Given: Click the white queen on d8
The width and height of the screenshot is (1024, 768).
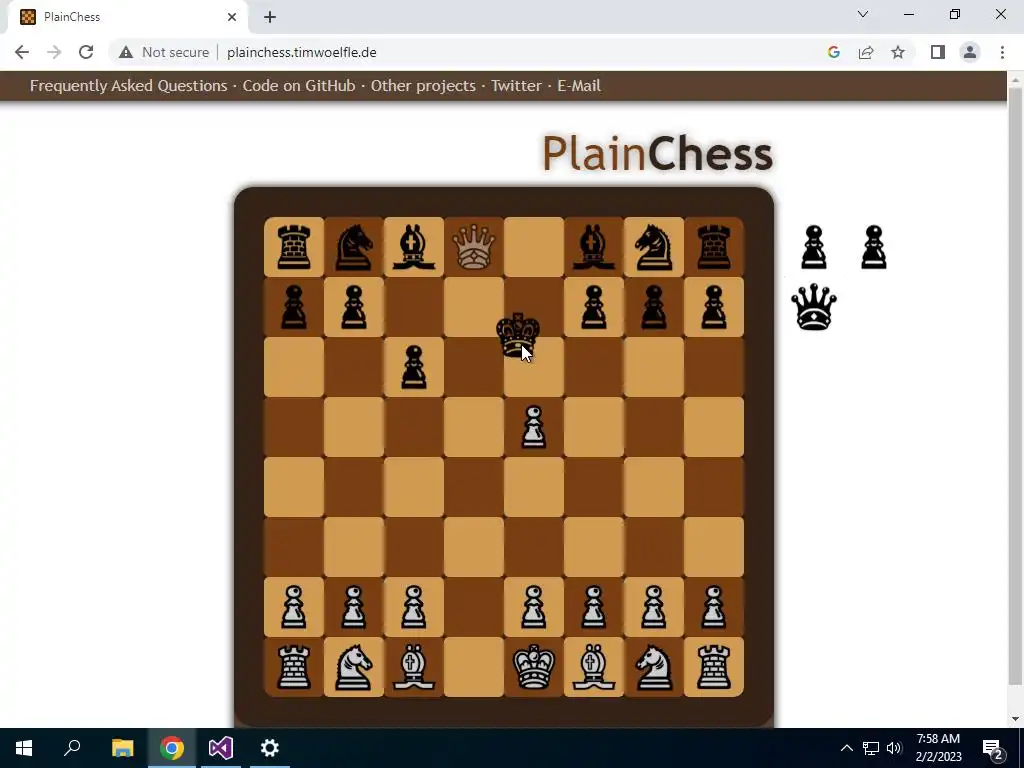Looking at the screenshot, I should pos(474,248).
